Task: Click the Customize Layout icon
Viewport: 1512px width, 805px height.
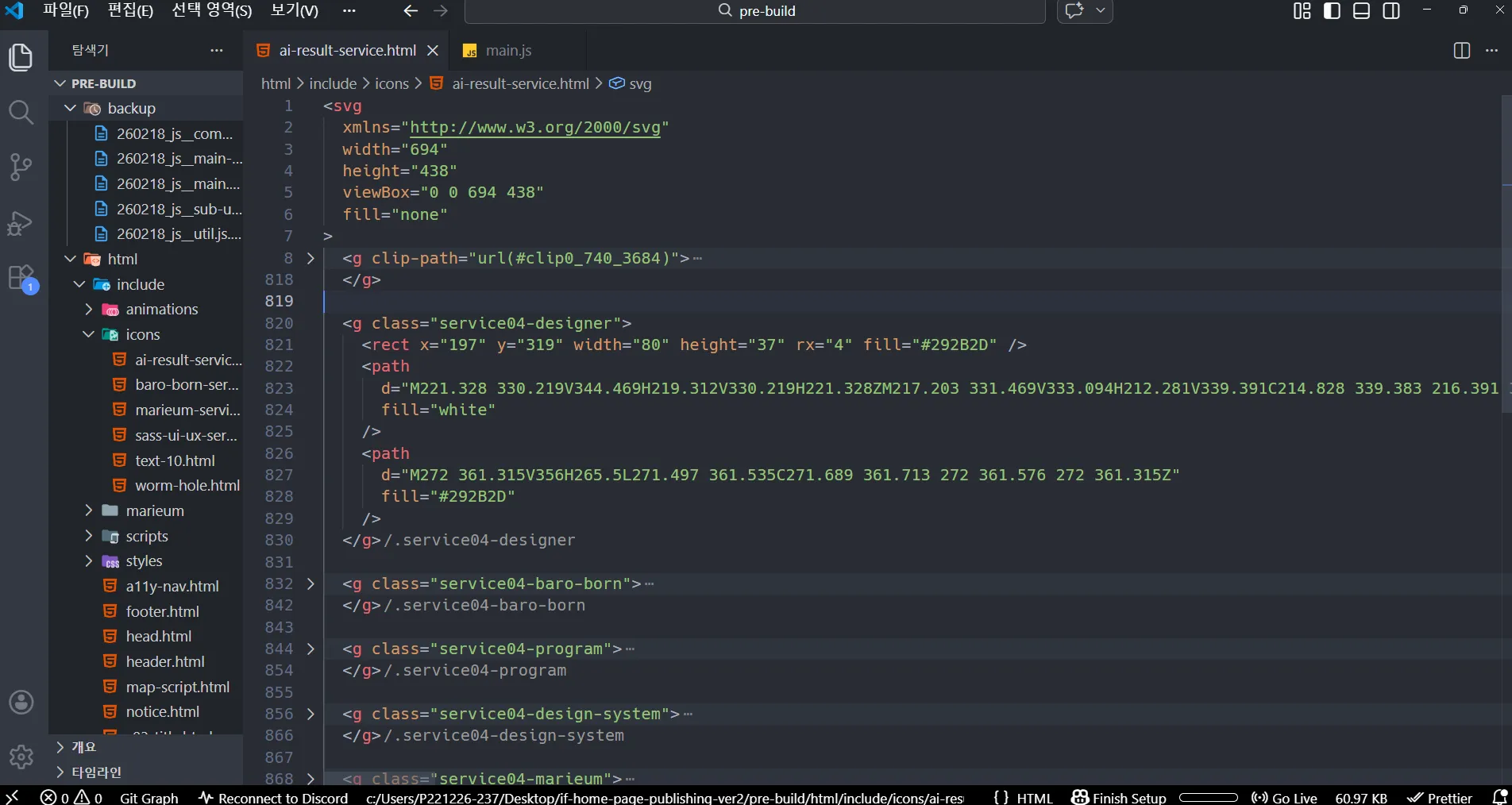Action: coord(1302,11)
